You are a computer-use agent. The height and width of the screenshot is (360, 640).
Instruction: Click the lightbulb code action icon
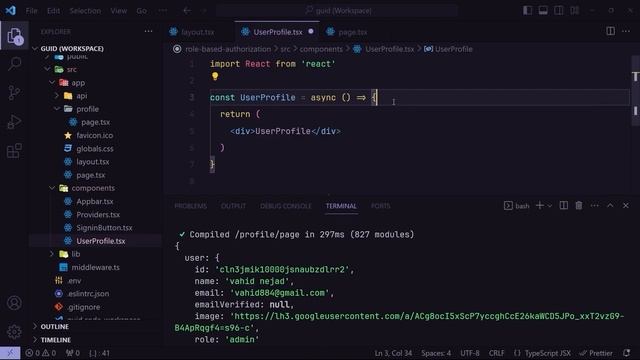coord(215,76)
